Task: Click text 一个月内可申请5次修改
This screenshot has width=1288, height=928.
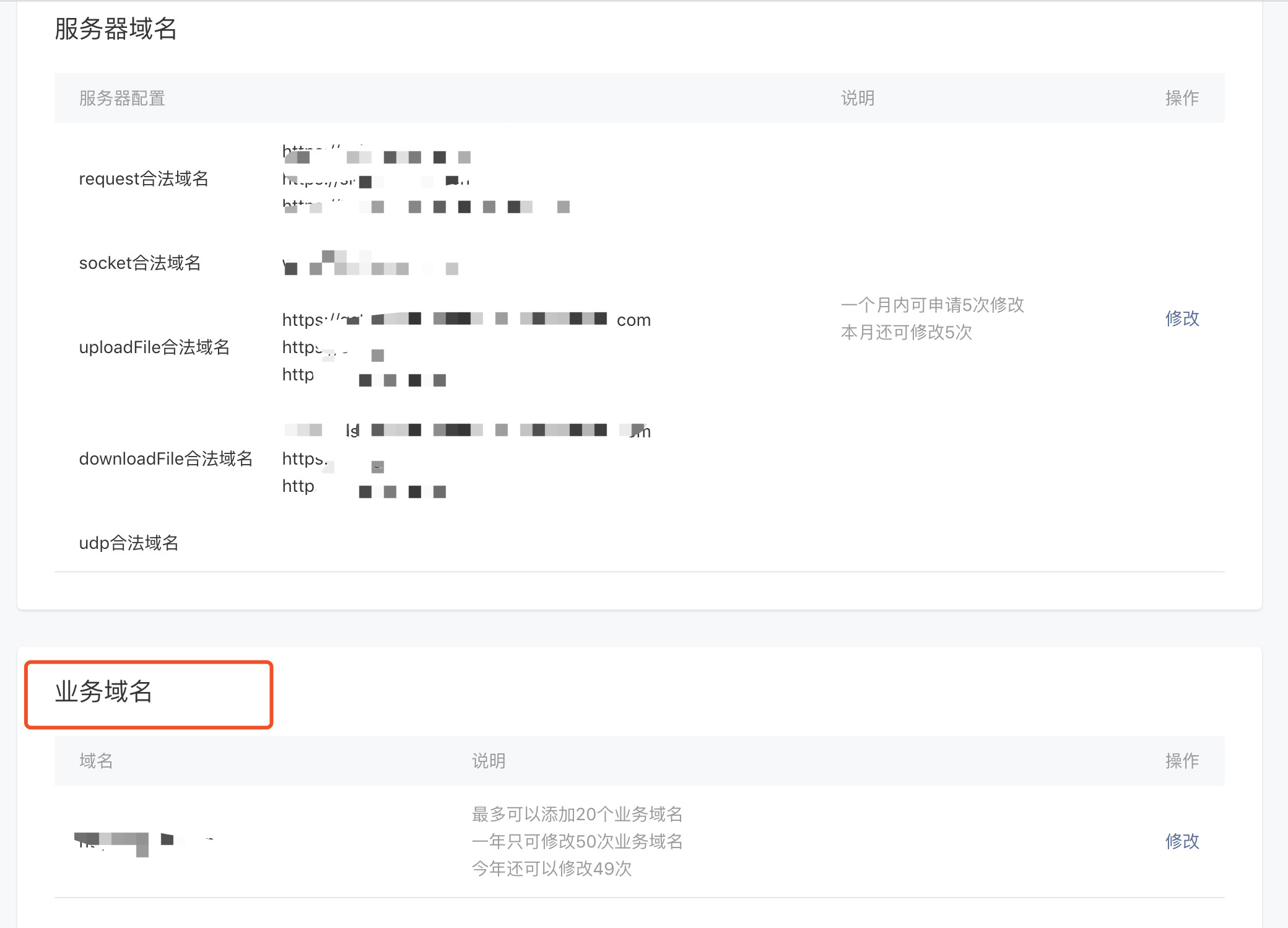Action: pyautogui.click(x=933, y=305)
